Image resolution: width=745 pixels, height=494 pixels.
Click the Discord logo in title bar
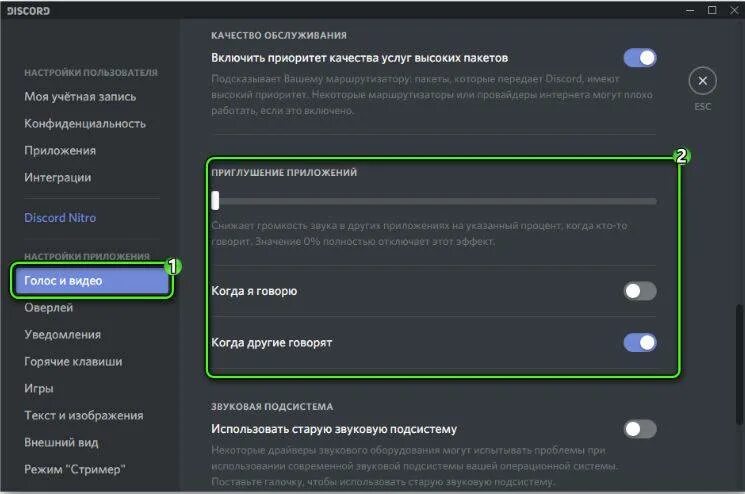coord(28,11)
